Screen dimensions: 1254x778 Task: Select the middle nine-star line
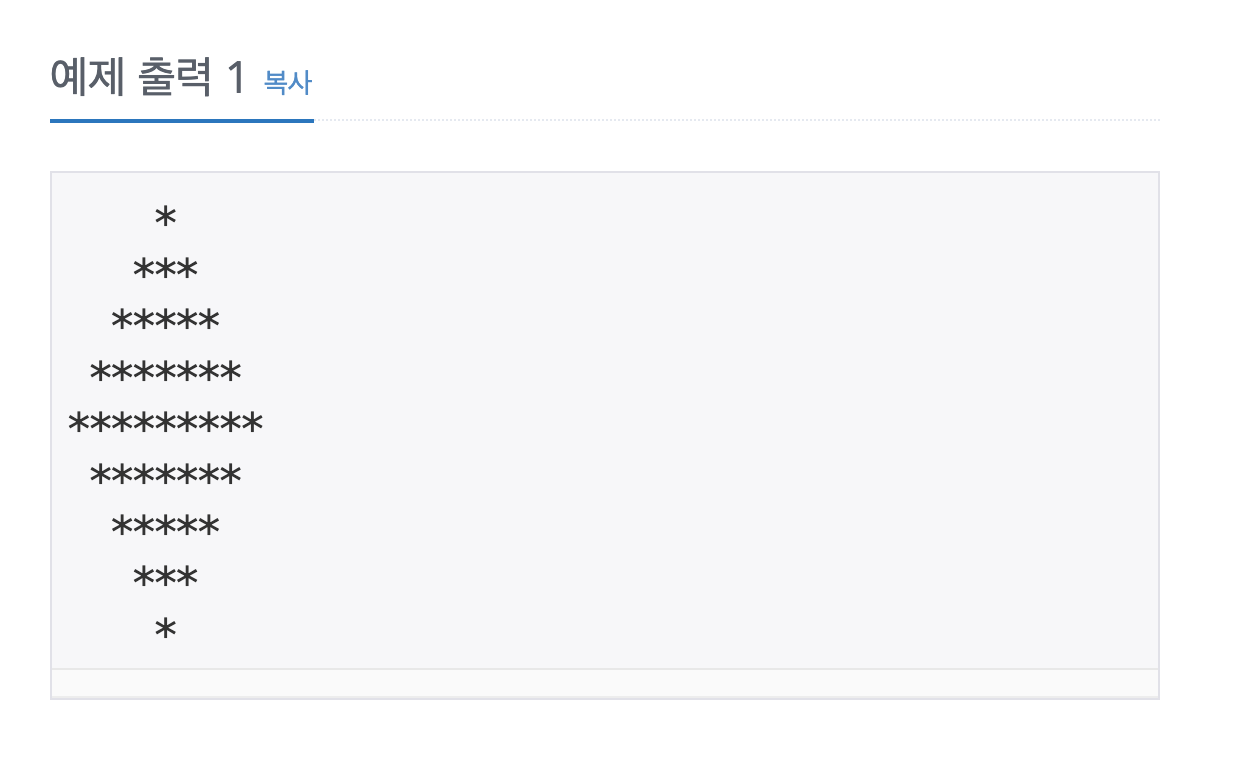pos(165,422)
